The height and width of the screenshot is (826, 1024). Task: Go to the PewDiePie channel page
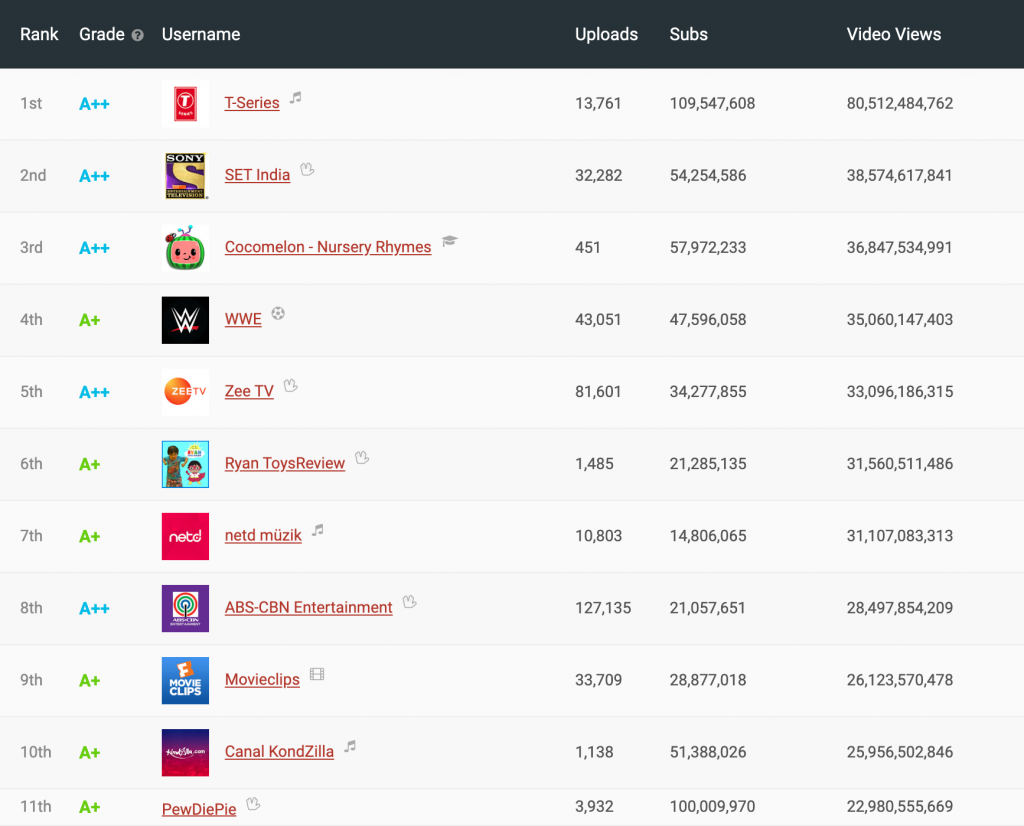(x=199, y=809)
